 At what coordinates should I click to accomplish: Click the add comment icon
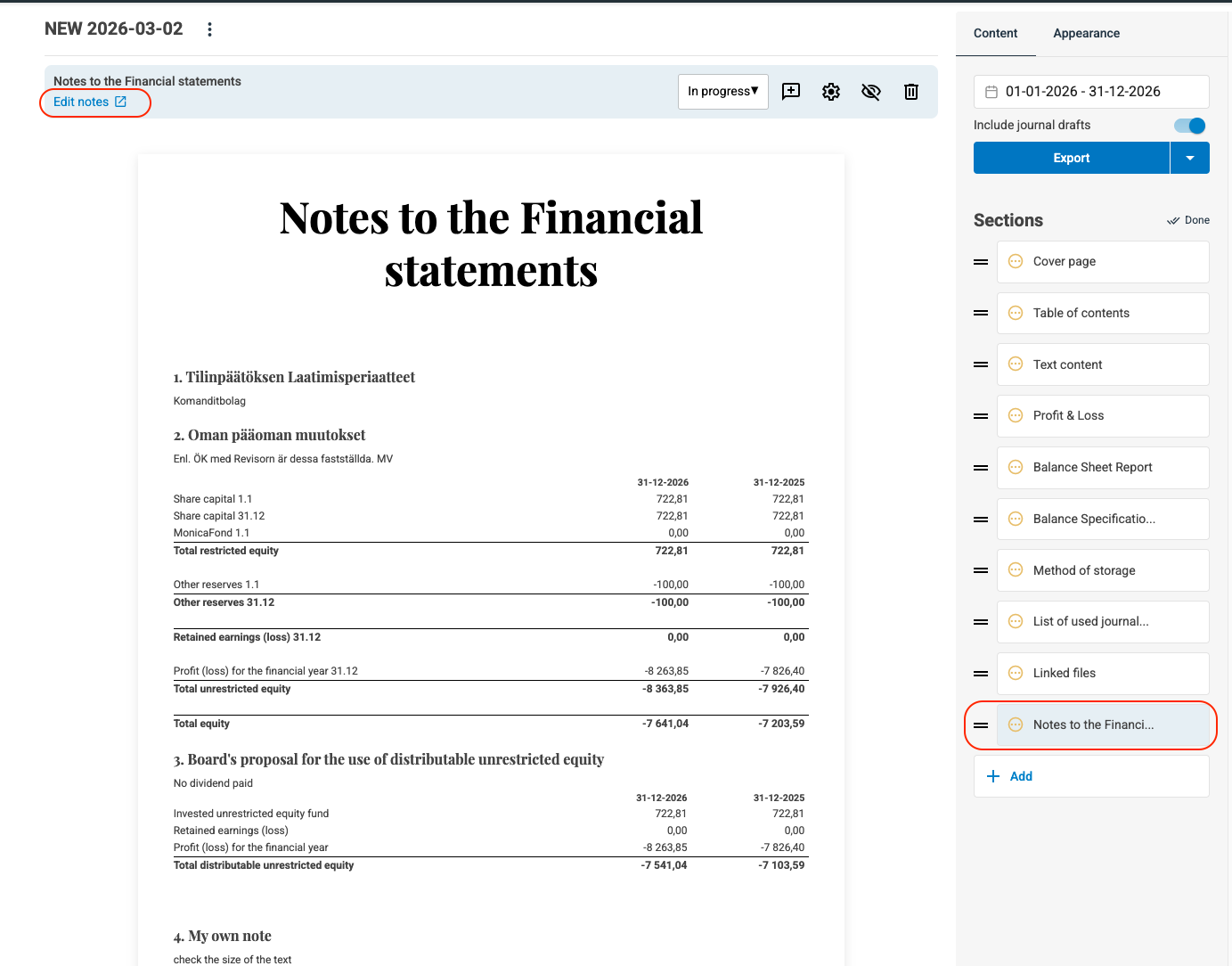click(x=790, y=92)
